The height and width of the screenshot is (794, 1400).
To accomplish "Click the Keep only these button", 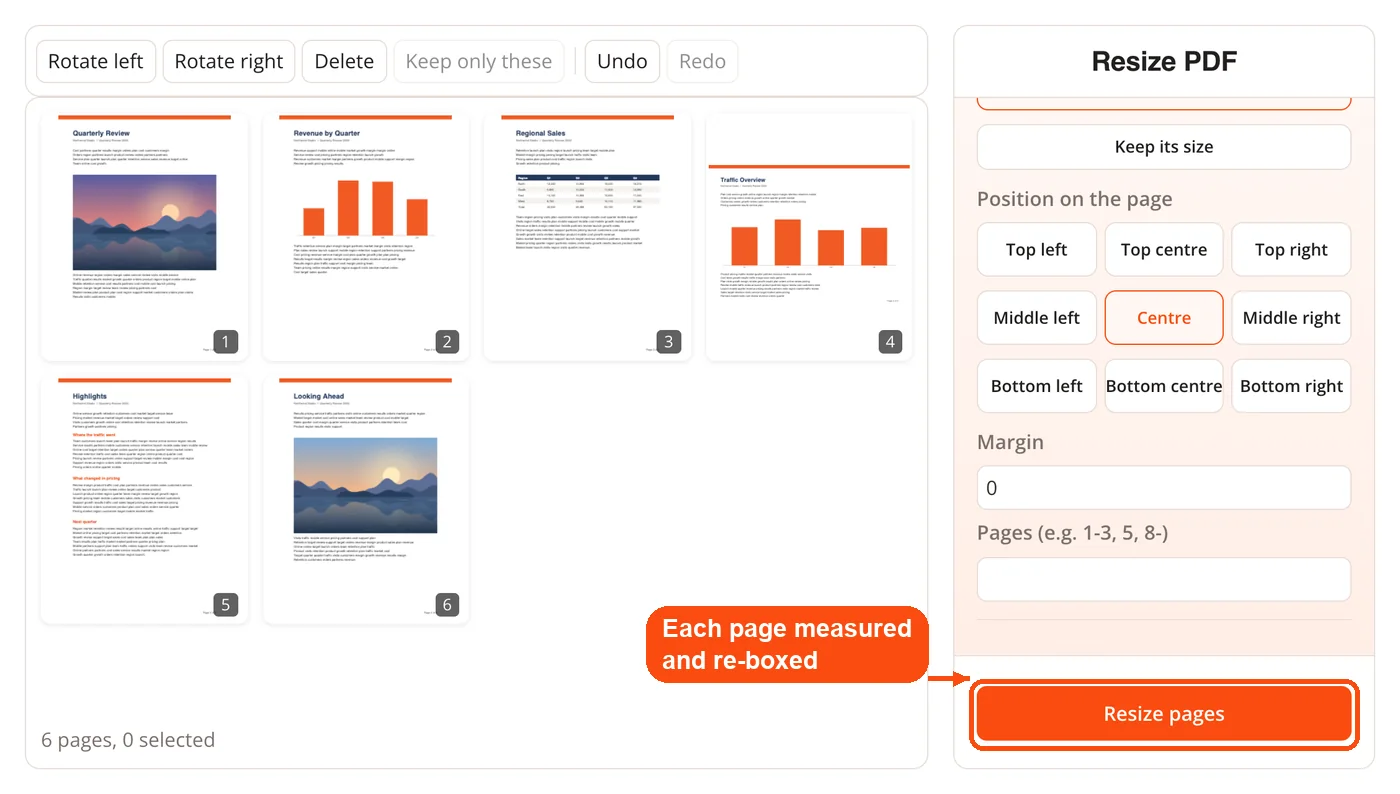I will [x=479, y=61].
